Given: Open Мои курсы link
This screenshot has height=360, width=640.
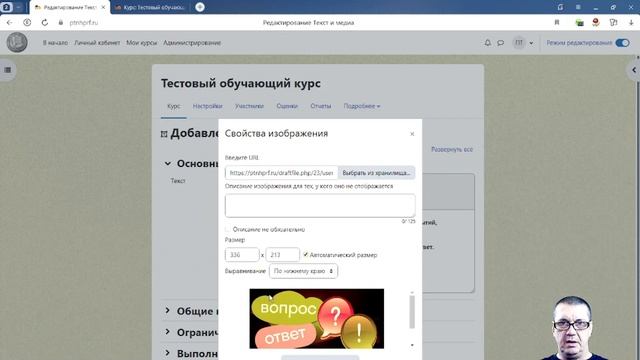Looking at the screenshot, I should tap(142, 43).
